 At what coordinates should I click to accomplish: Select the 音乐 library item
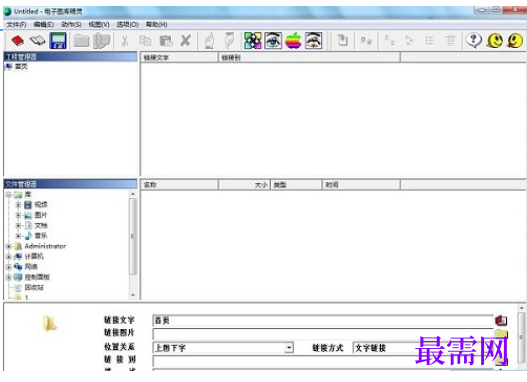[x=41, y=236]
